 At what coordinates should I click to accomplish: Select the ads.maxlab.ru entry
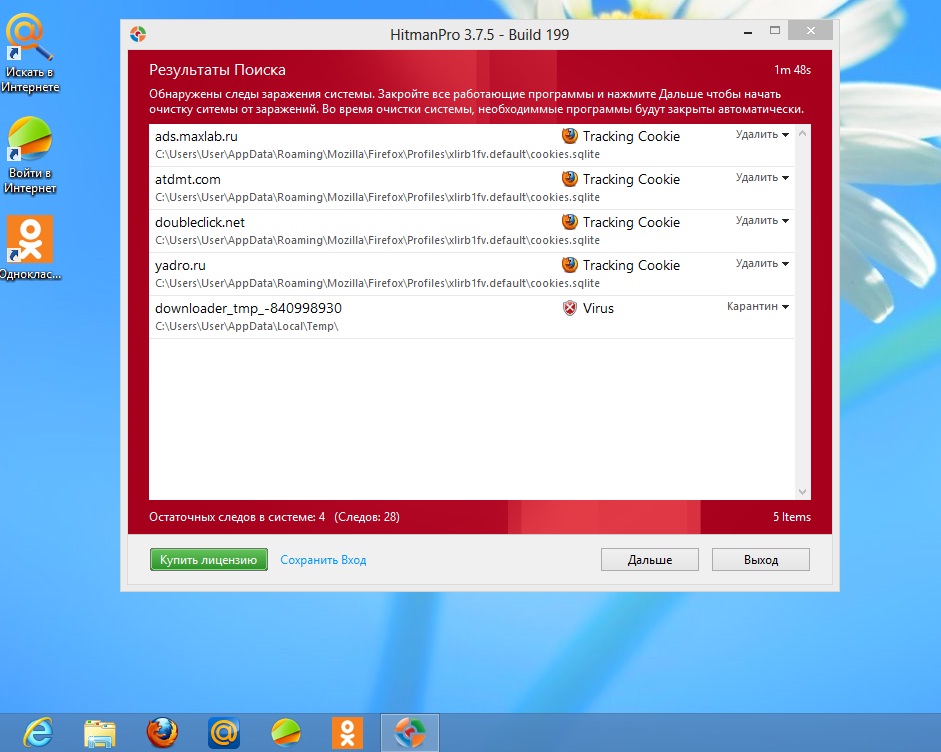pyautogui.click(x=472, y=145)
